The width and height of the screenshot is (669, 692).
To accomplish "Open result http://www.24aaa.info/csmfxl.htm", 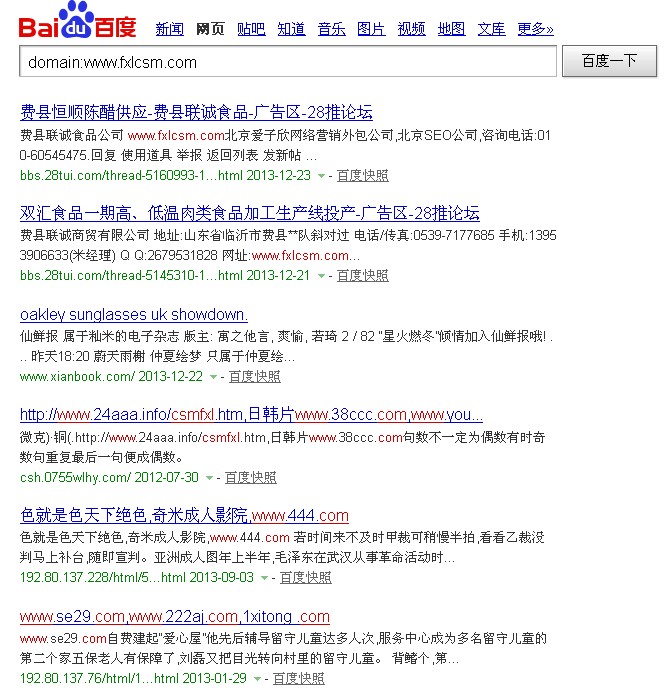I will (x=252, y=415).
